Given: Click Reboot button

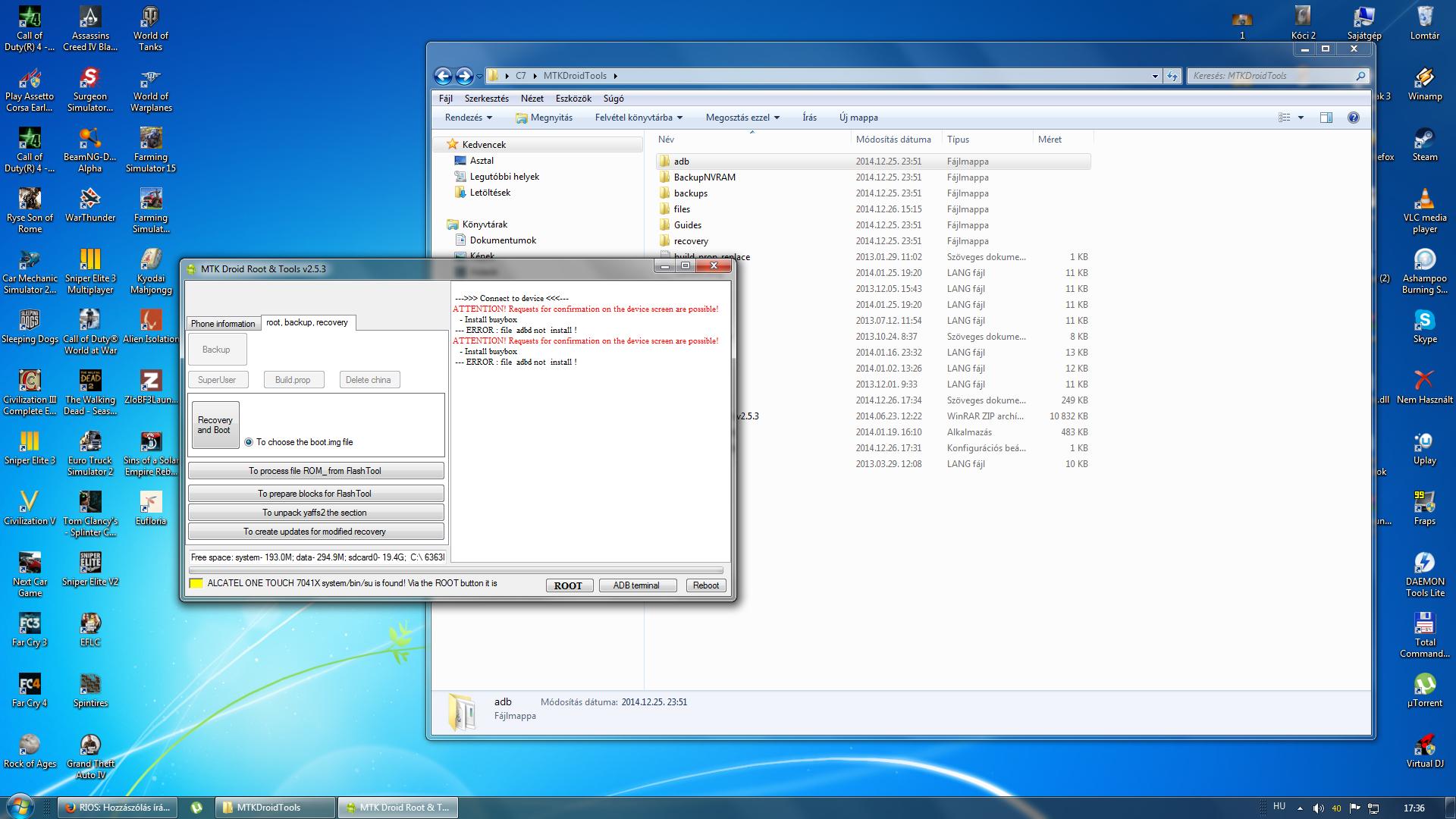Looking at the screenshot, I should (705, 585).
